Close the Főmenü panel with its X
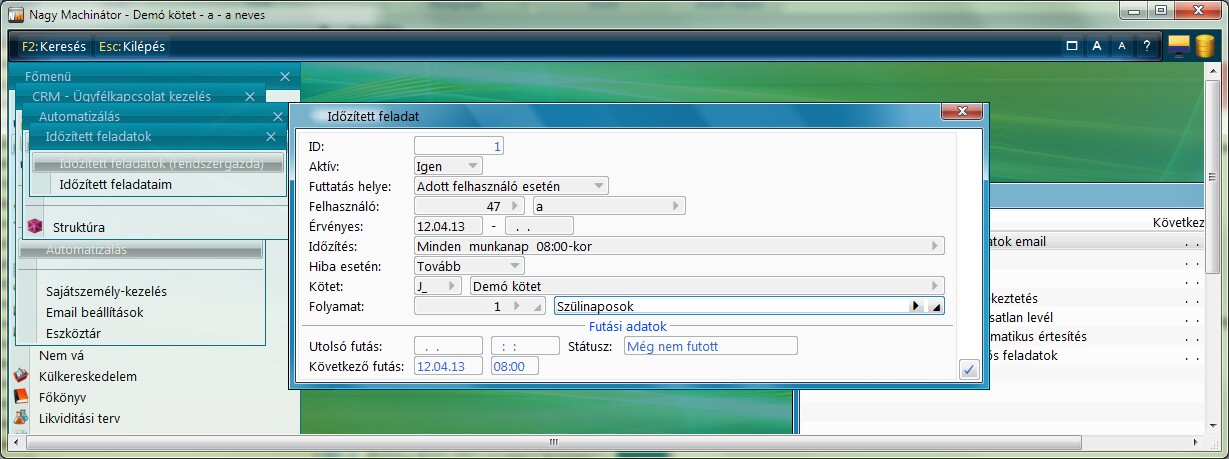This screenshot has height=459, width=1229. tap(285, 76)
